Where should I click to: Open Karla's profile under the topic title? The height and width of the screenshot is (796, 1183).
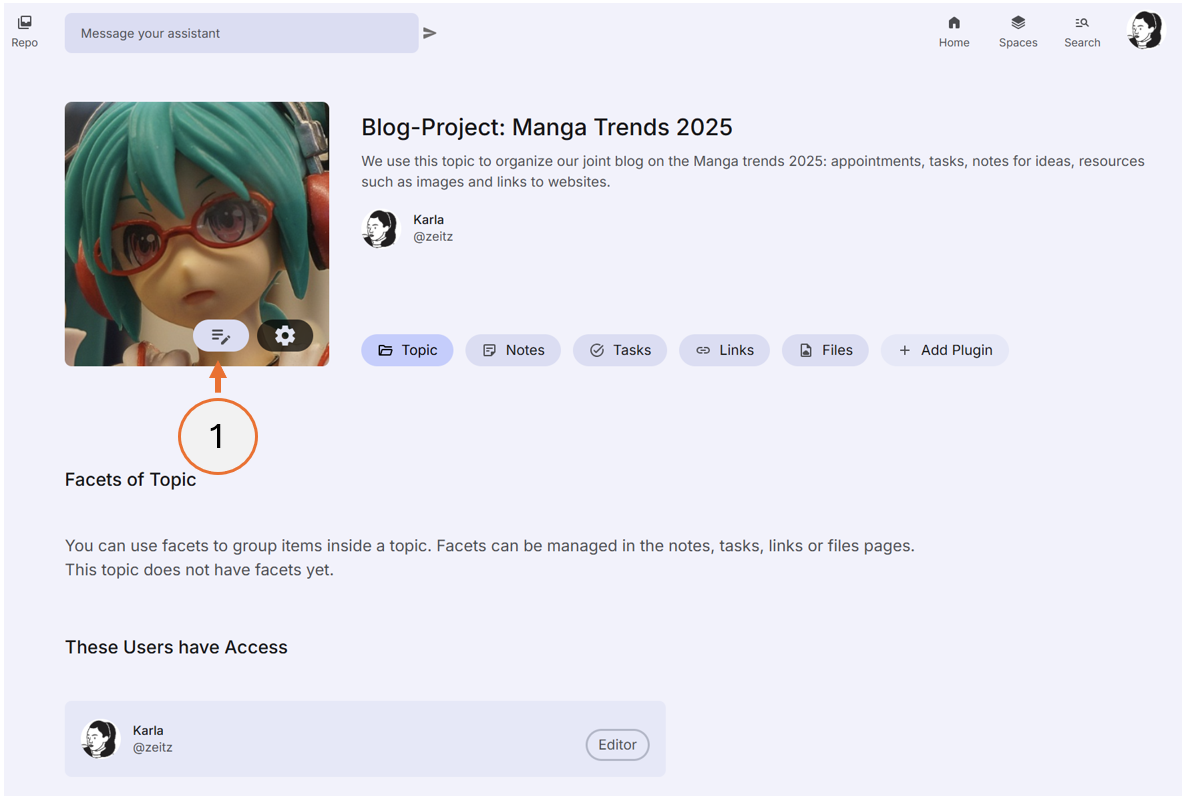coord(380,228)
